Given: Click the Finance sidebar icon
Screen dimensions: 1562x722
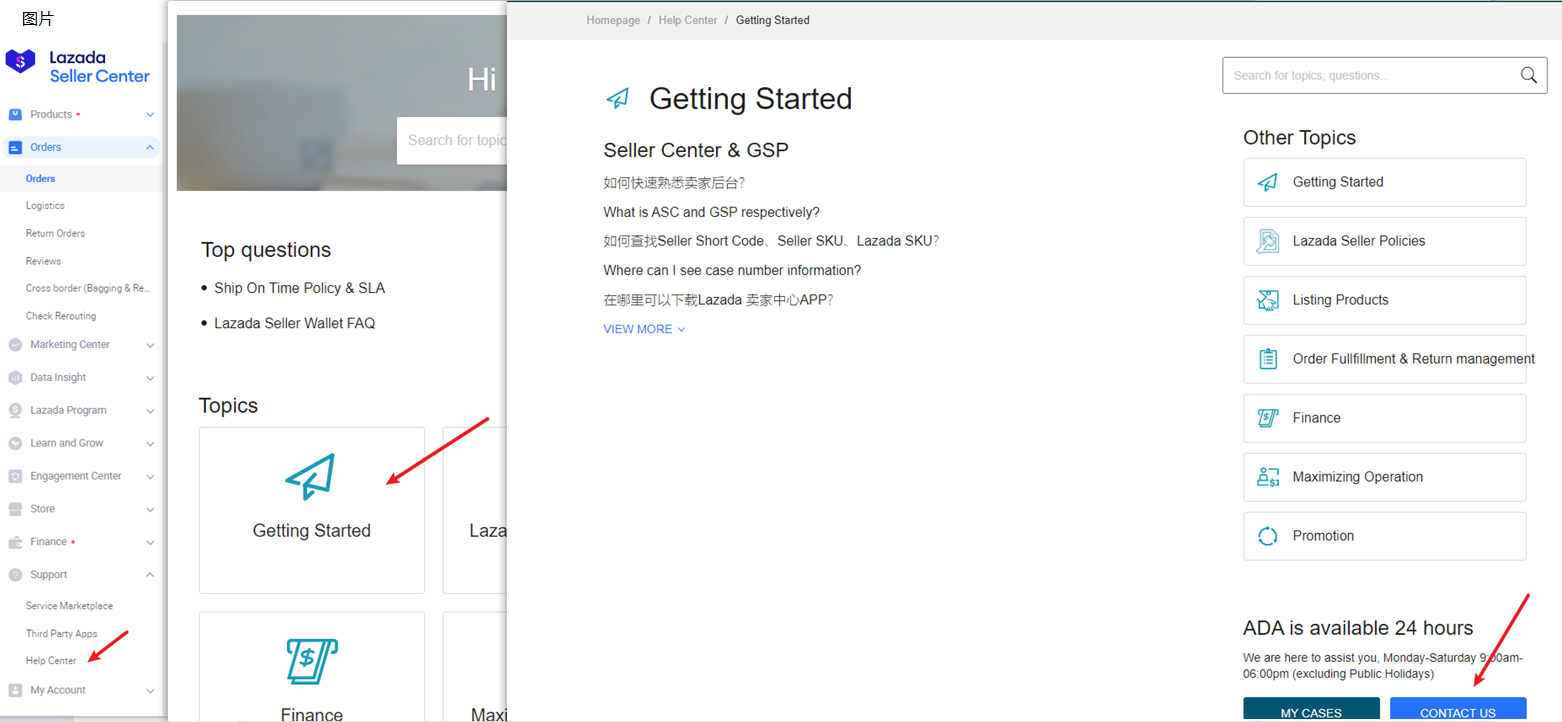Looking at the screenshot, I should pyautogui.click(x=15, y=542).
